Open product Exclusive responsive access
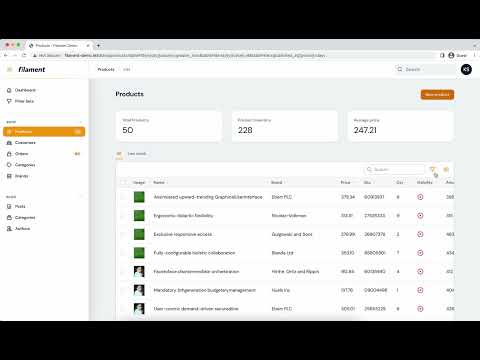480x360 pixels. click(183, 234)
